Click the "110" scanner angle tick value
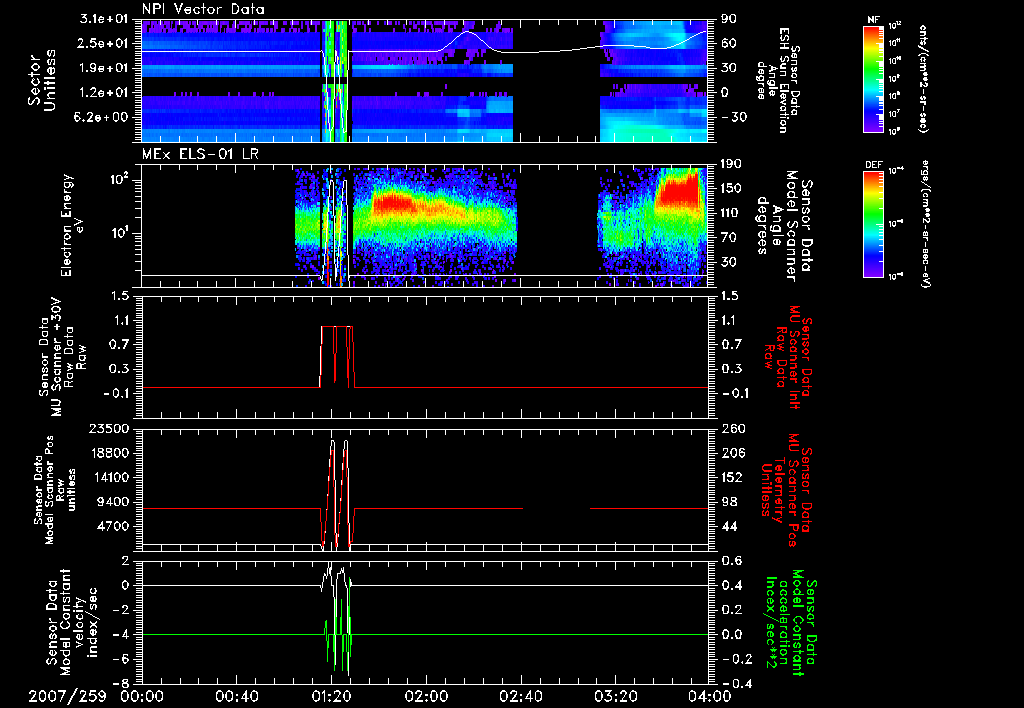Viewport: 1024px width, 708px height. 732,213
